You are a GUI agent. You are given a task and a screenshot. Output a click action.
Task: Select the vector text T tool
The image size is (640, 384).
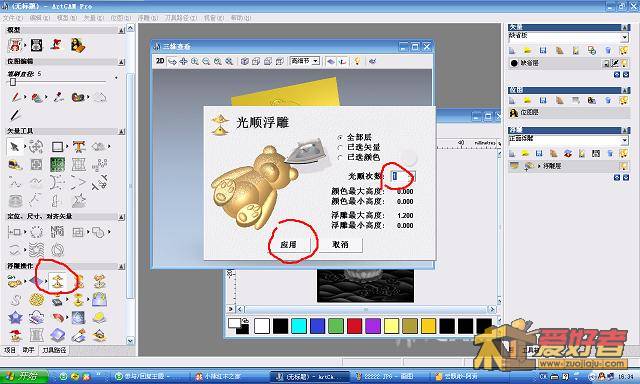(79, 146)
